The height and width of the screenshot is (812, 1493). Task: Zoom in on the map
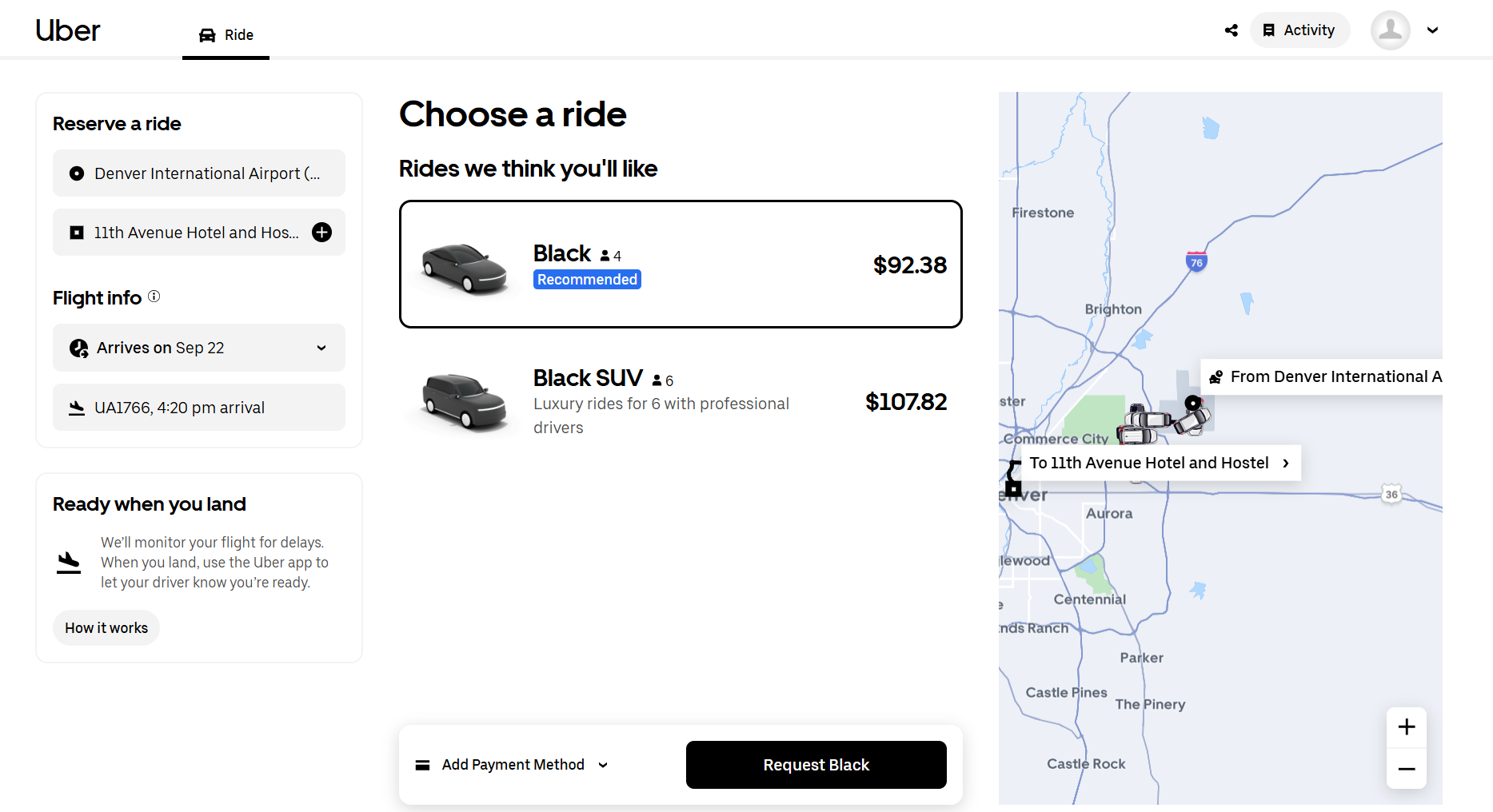click(1407, 727)
